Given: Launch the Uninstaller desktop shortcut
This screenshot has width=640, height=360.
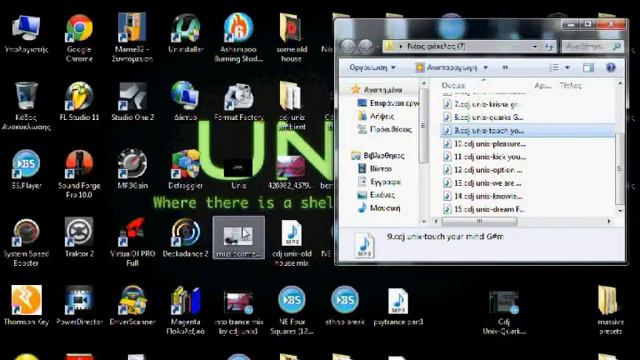Looking at the screenshot, I should 185,33.
